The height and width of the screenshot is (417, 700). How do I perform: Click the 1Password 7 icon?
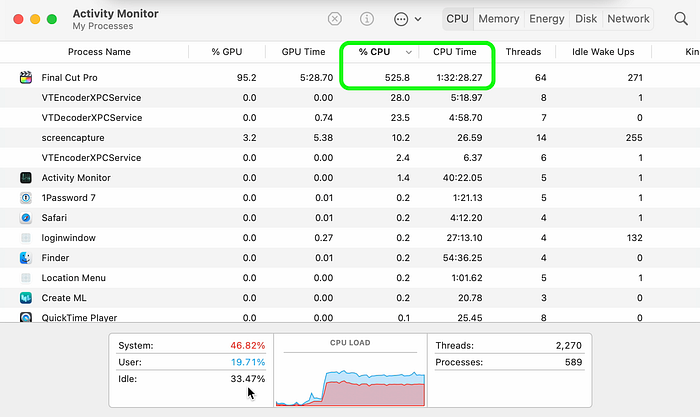[x=26, y=198]
